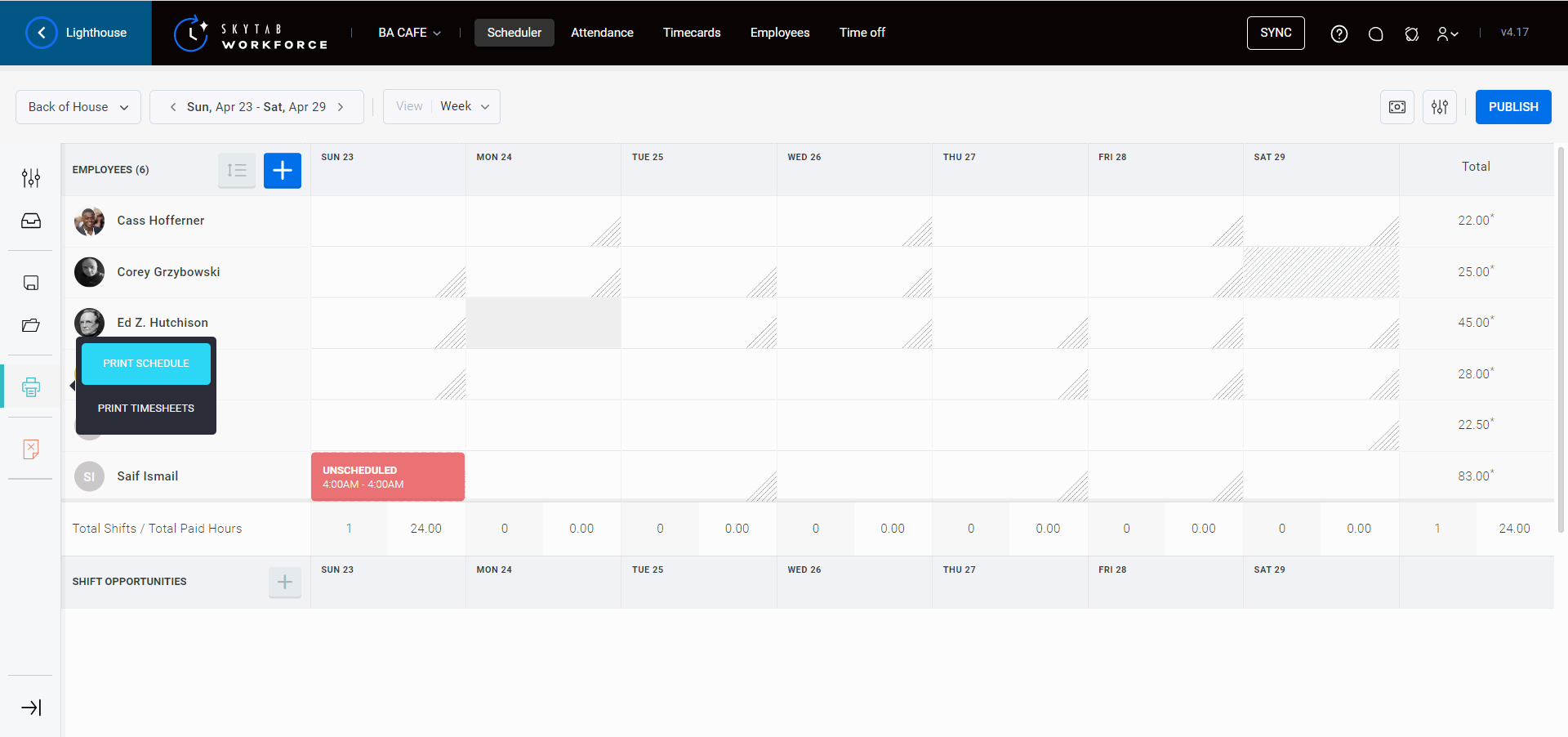
Task: Click Saif Ismail's unscheduled shift block
Action: click(x=387, y=476)
